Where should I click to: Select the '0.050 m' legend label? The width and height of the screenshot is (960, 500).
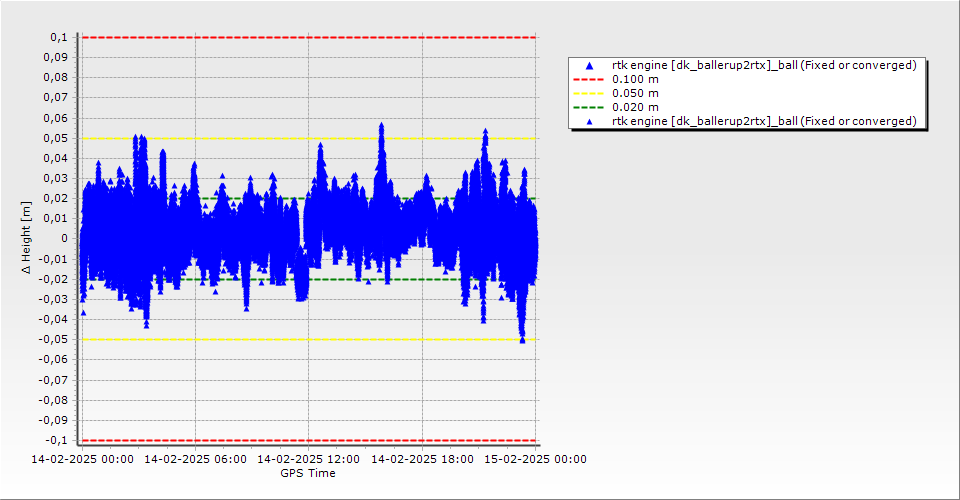tap(636, 93)
